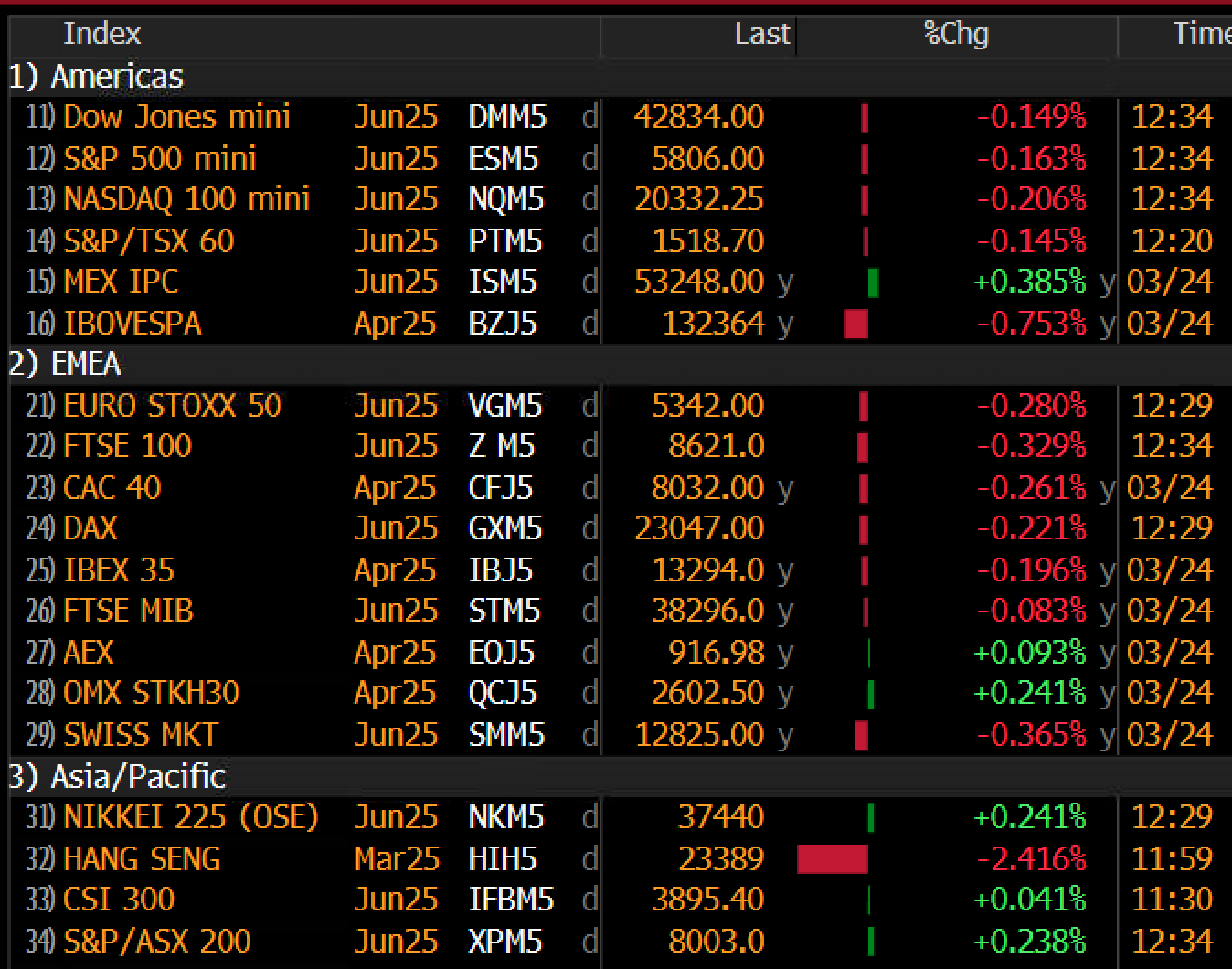Open the OMX STKH30 index
This screenshot has width=1232, height=969.
point(151,693)
